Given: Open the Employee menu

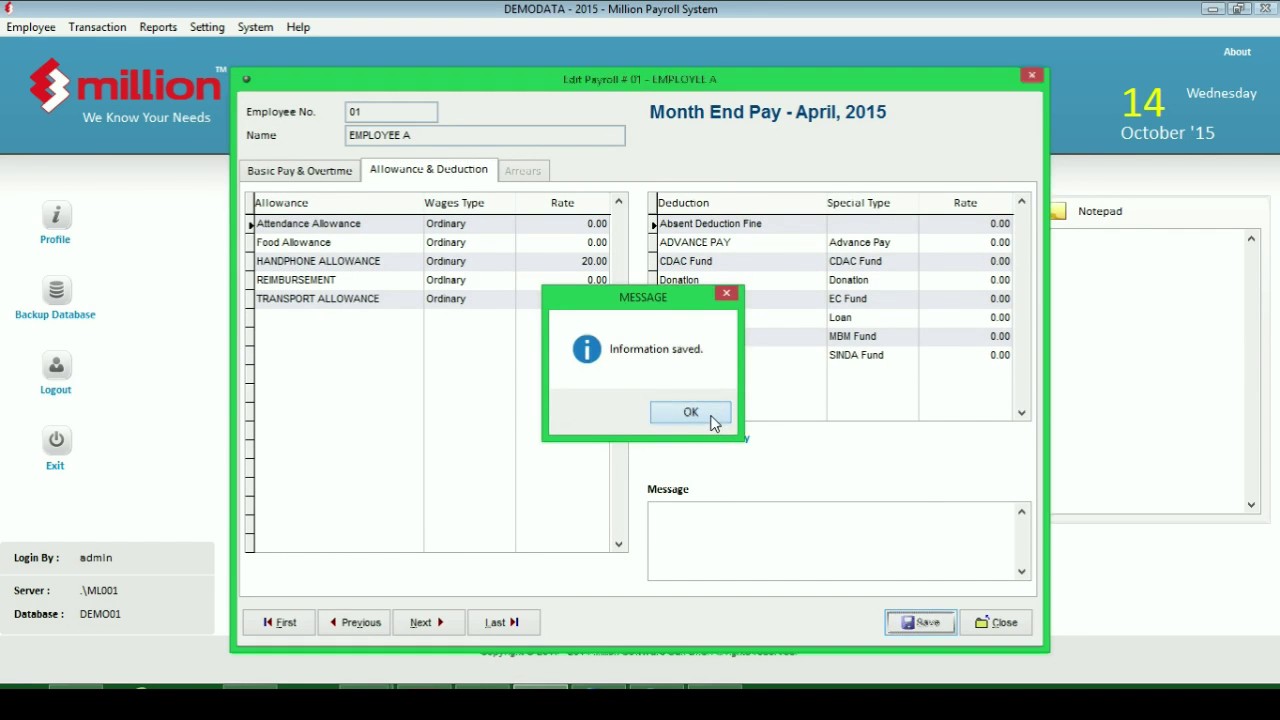Looking at the screenshot, I should click(x=31, y=27).
